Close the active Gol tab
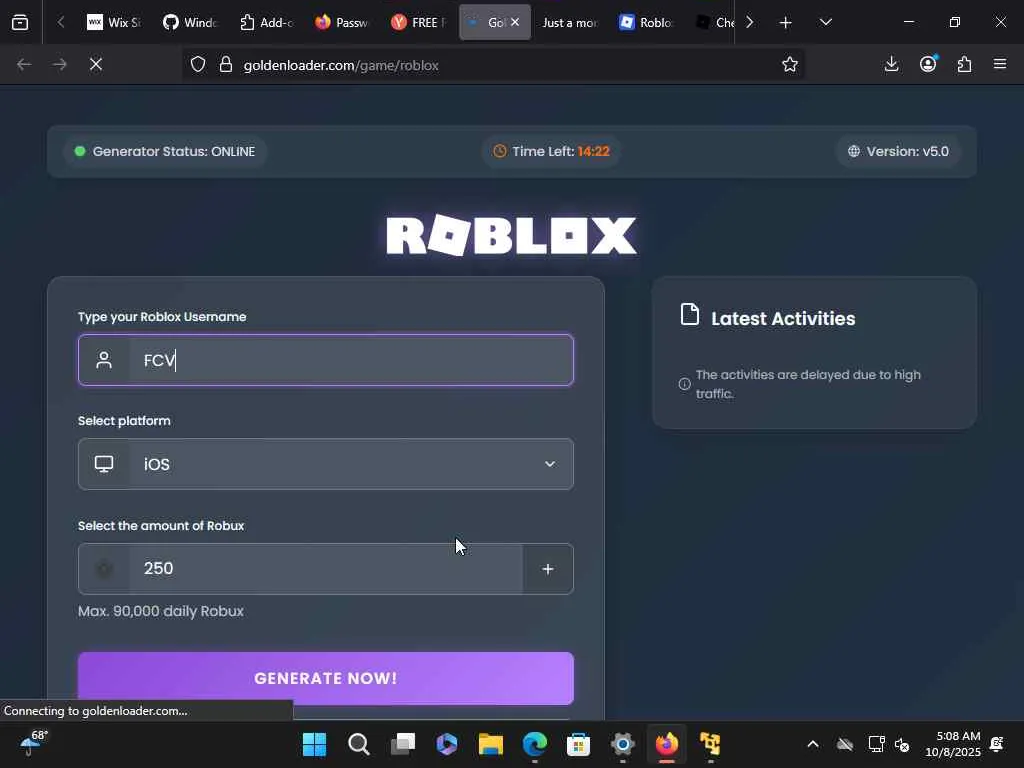This screenshot has width=1024, height=768. point(515,22)
